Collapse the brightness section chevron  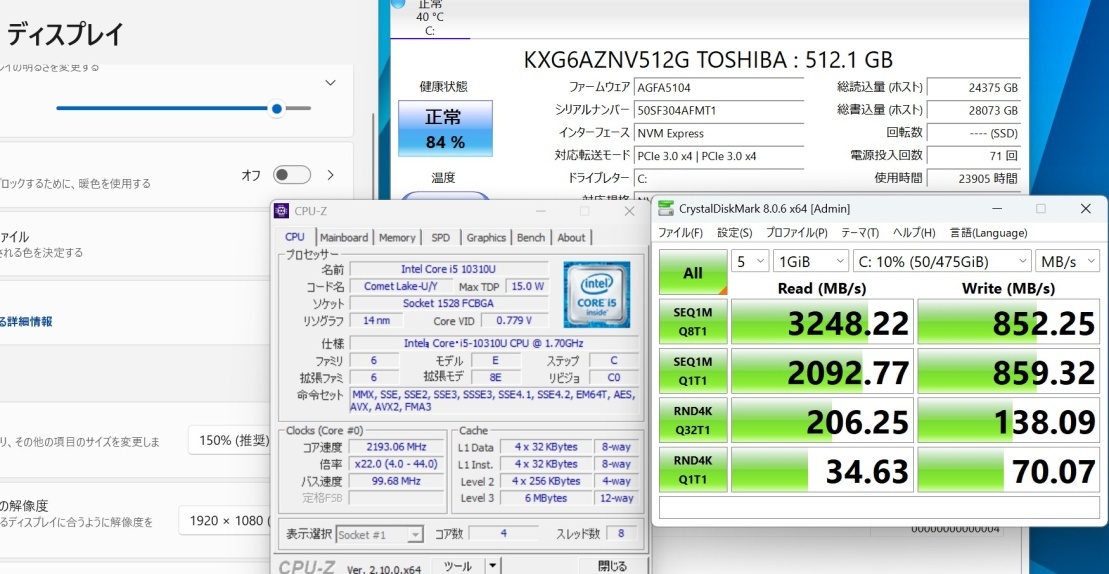[x=330, y=83]
